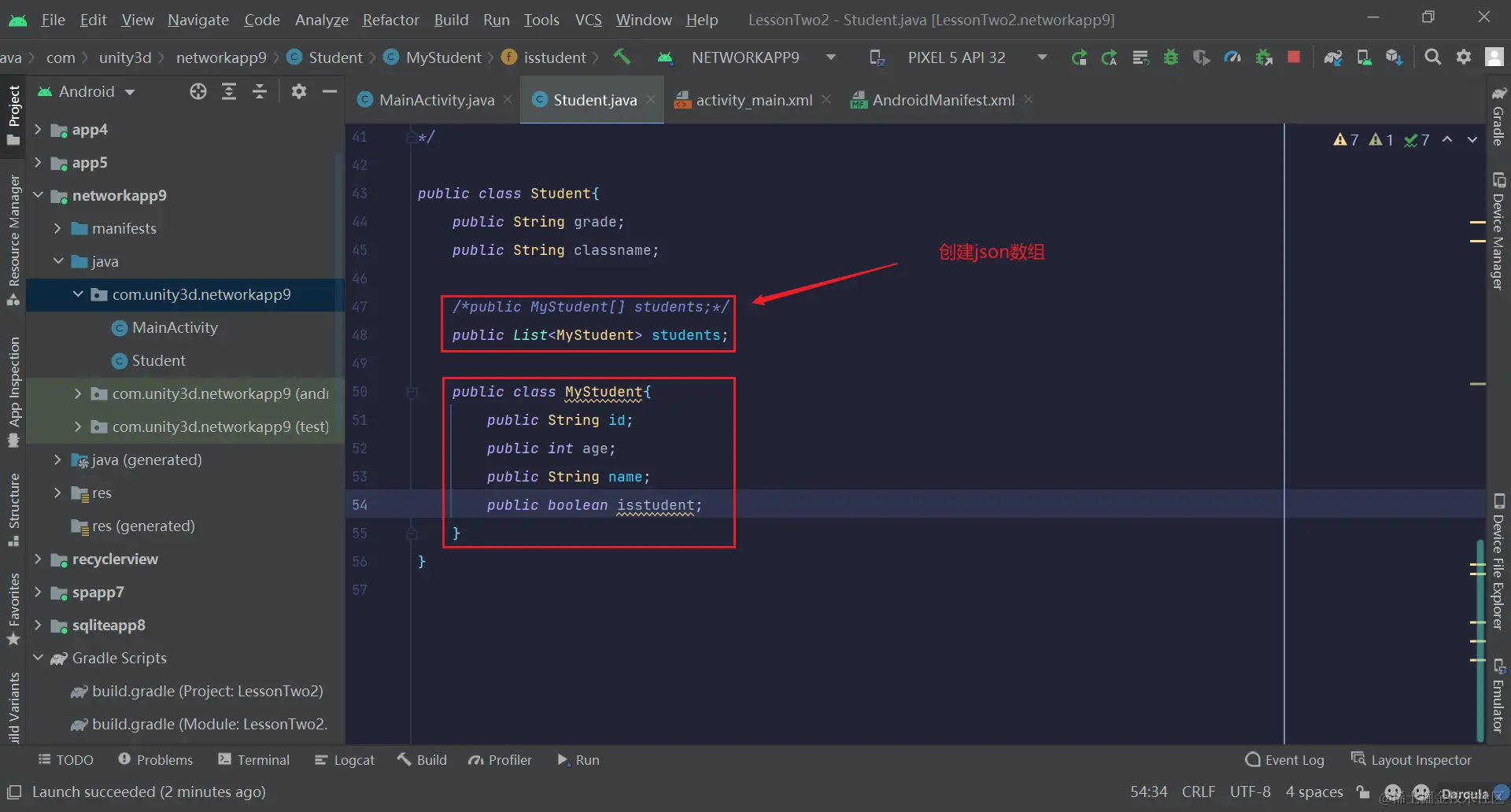
Task: Toggle read-only lock icon in status bar
Action: (x=1363, y=792)
